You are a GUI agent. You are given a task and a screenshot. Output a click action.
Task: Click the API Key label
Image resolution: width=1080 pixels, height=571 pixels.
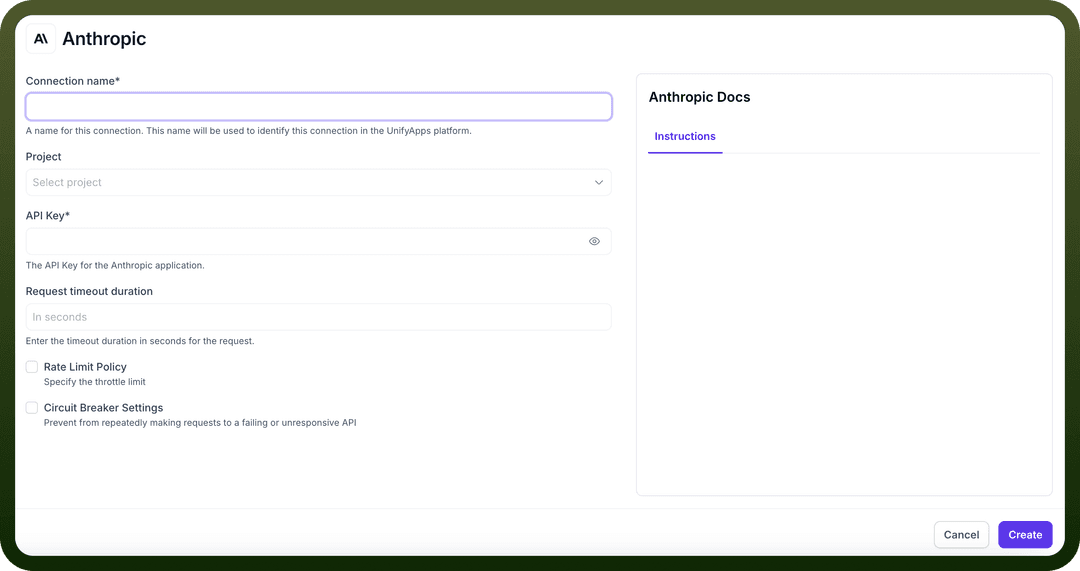pyautogui.click(x=48, y=216)
